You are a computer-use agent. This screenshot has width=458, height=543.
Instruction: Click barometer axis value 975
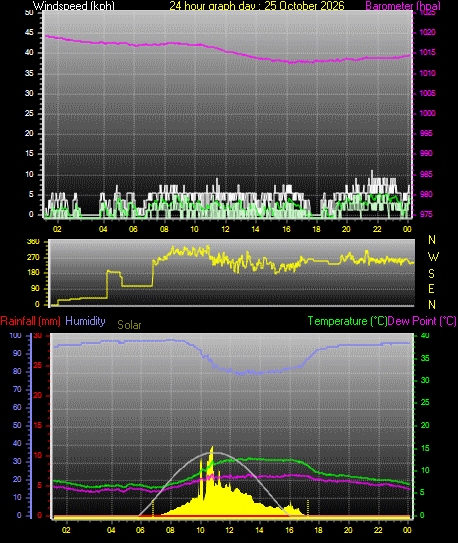point(426,214)
